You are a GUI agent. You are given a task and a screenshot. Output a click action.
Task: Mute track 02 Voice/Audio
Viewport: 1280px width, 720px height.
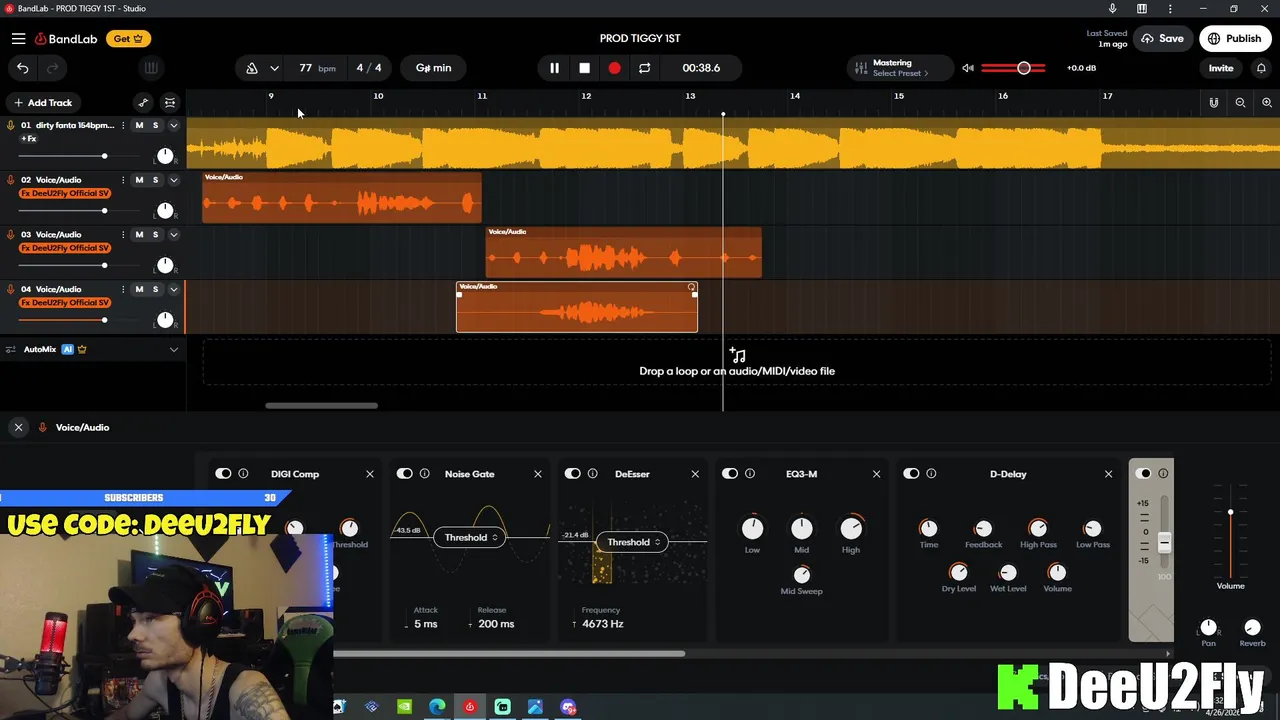pyautogui.click(x=139, y=180)
